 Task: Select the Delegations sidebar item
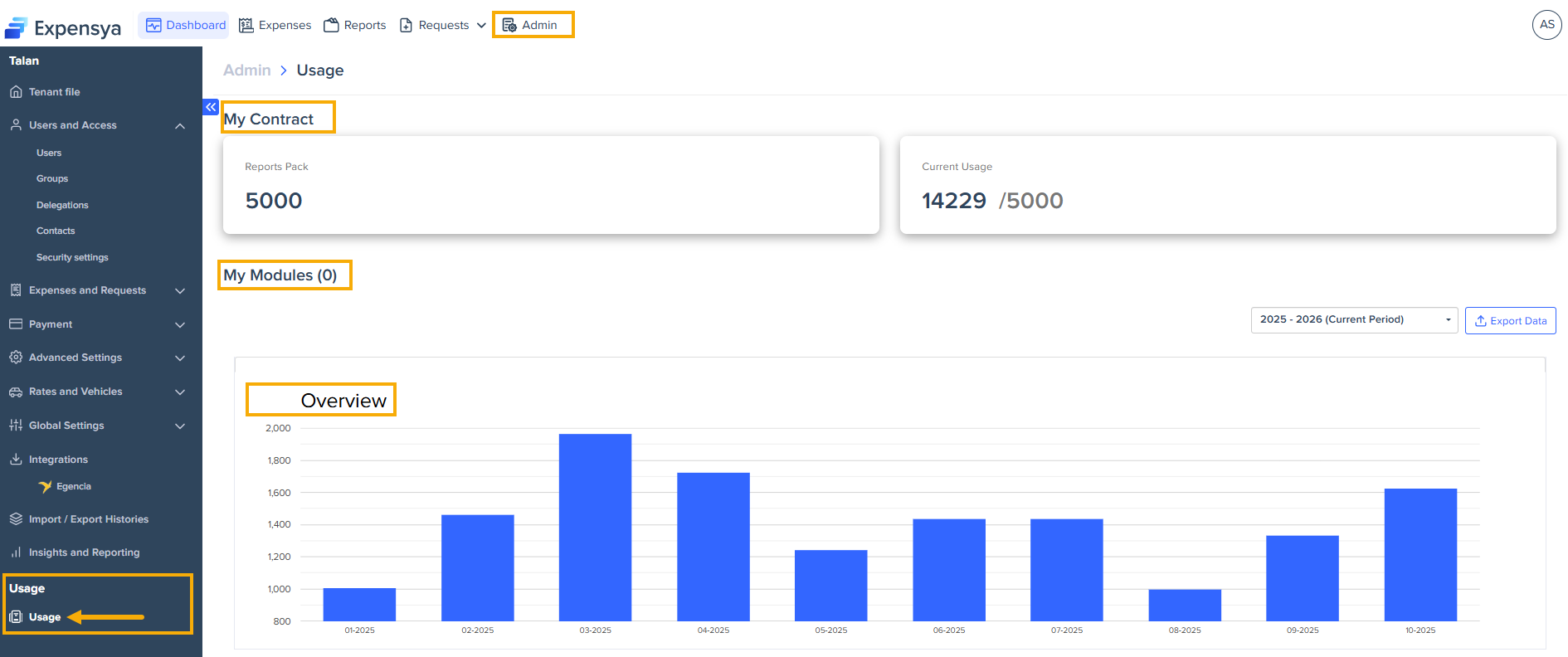click(x=62, y=205)
